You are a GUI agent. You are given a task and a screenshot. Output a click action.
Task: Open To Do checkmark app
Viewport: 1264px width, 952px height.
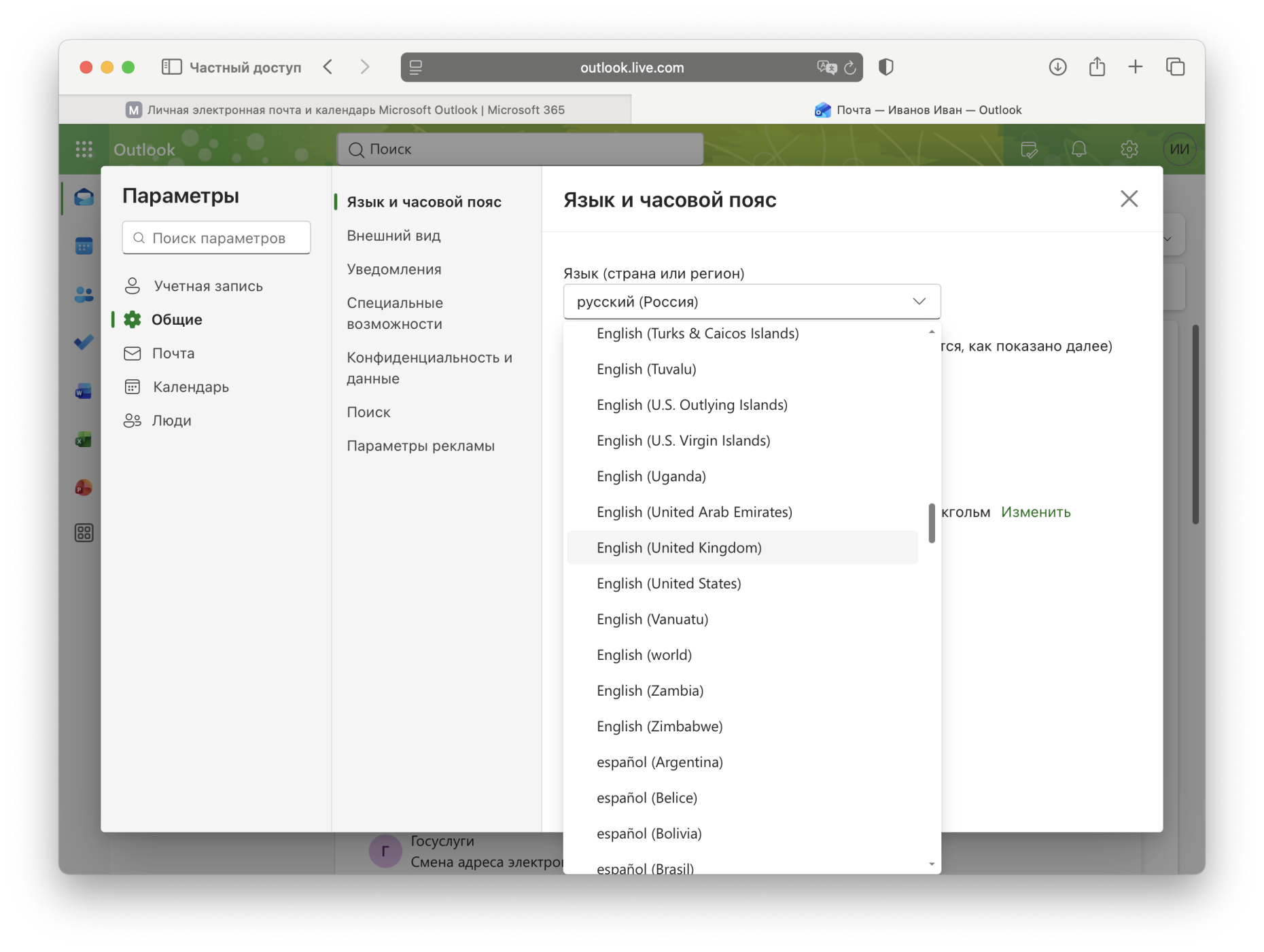click(x=84, y=342)
